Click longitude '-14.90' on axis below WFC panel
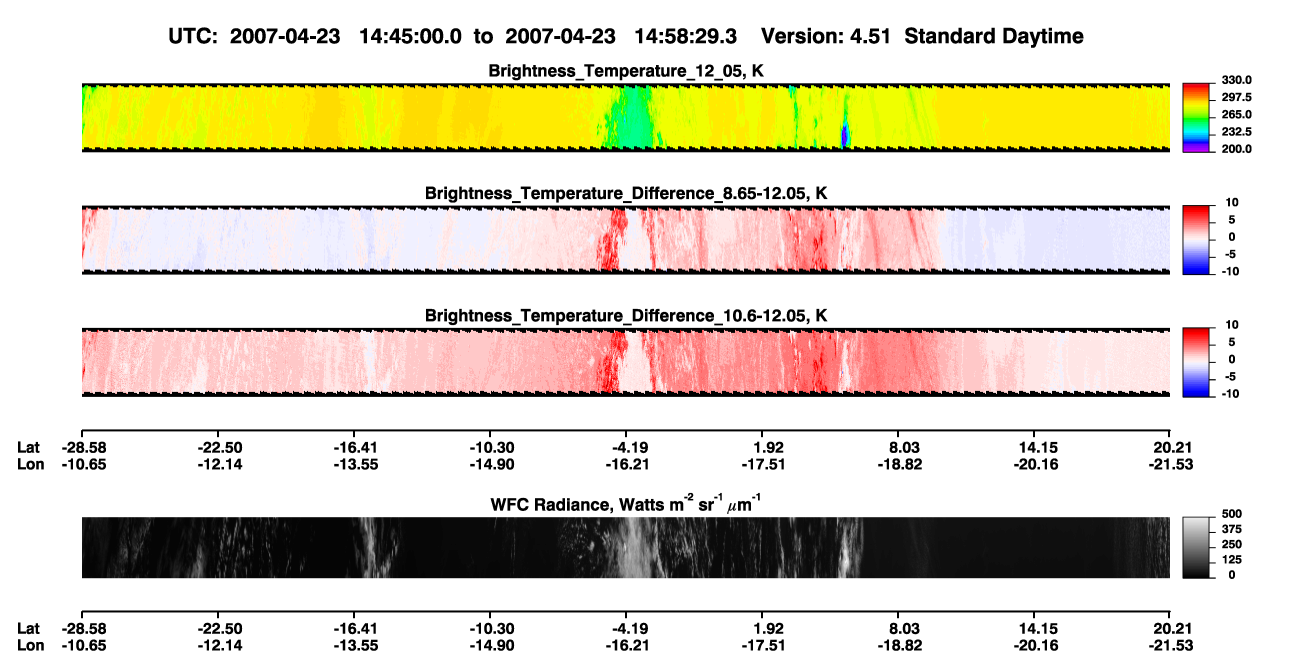The image size is (1300, 667). 490,645
